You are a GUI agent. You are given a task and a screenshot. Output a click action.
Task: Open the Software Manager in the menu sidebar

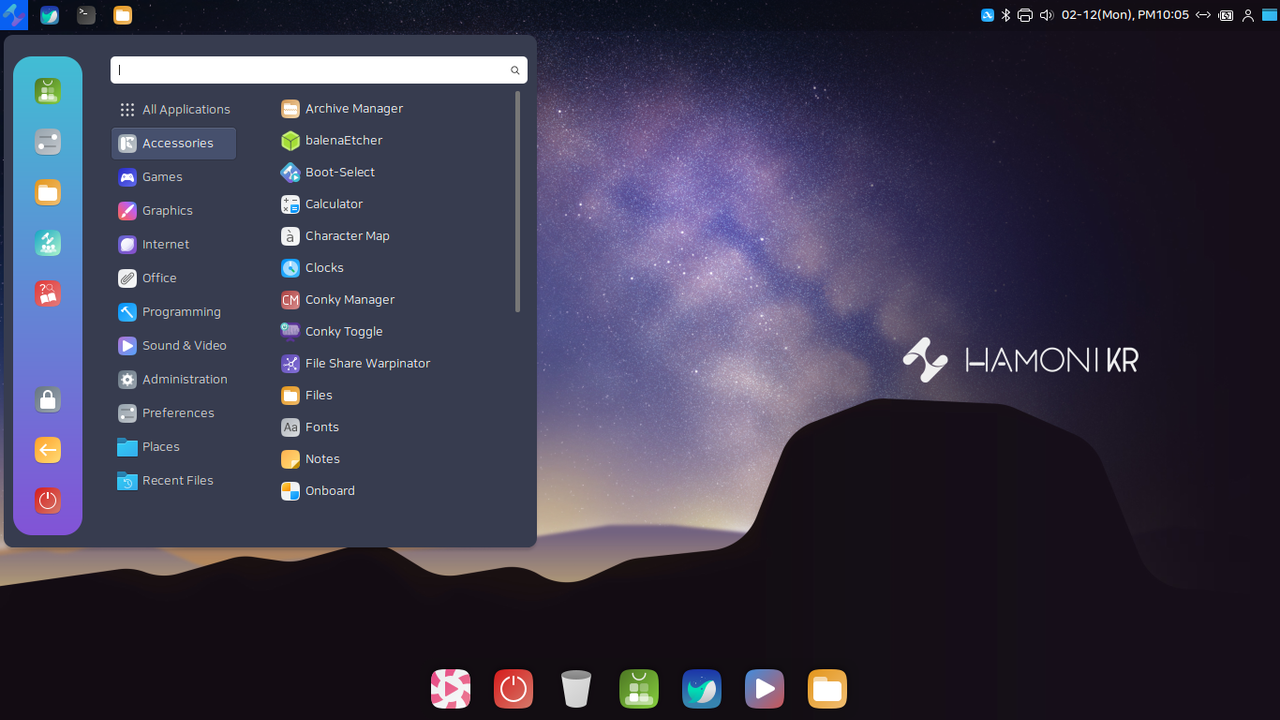click(48, 91)
